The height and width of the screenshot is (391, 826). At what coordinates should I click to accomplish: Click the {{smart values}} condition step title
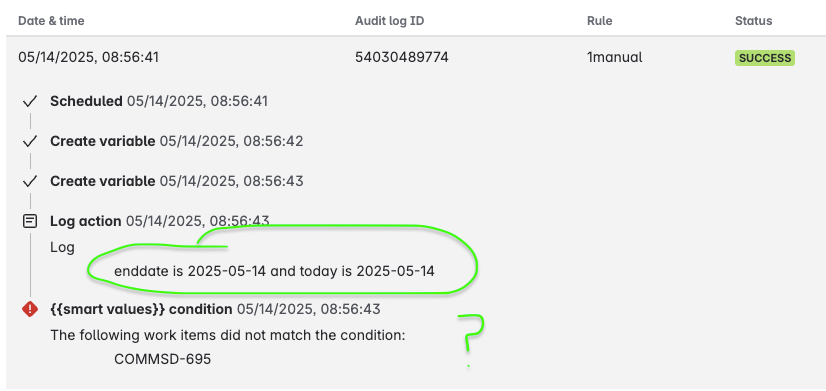(141, 309)
